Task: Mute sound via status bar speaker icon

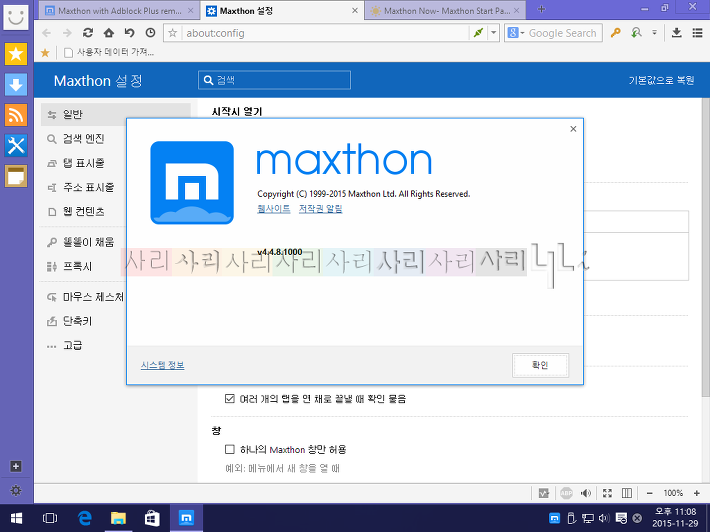Action: tap(586, 493)
